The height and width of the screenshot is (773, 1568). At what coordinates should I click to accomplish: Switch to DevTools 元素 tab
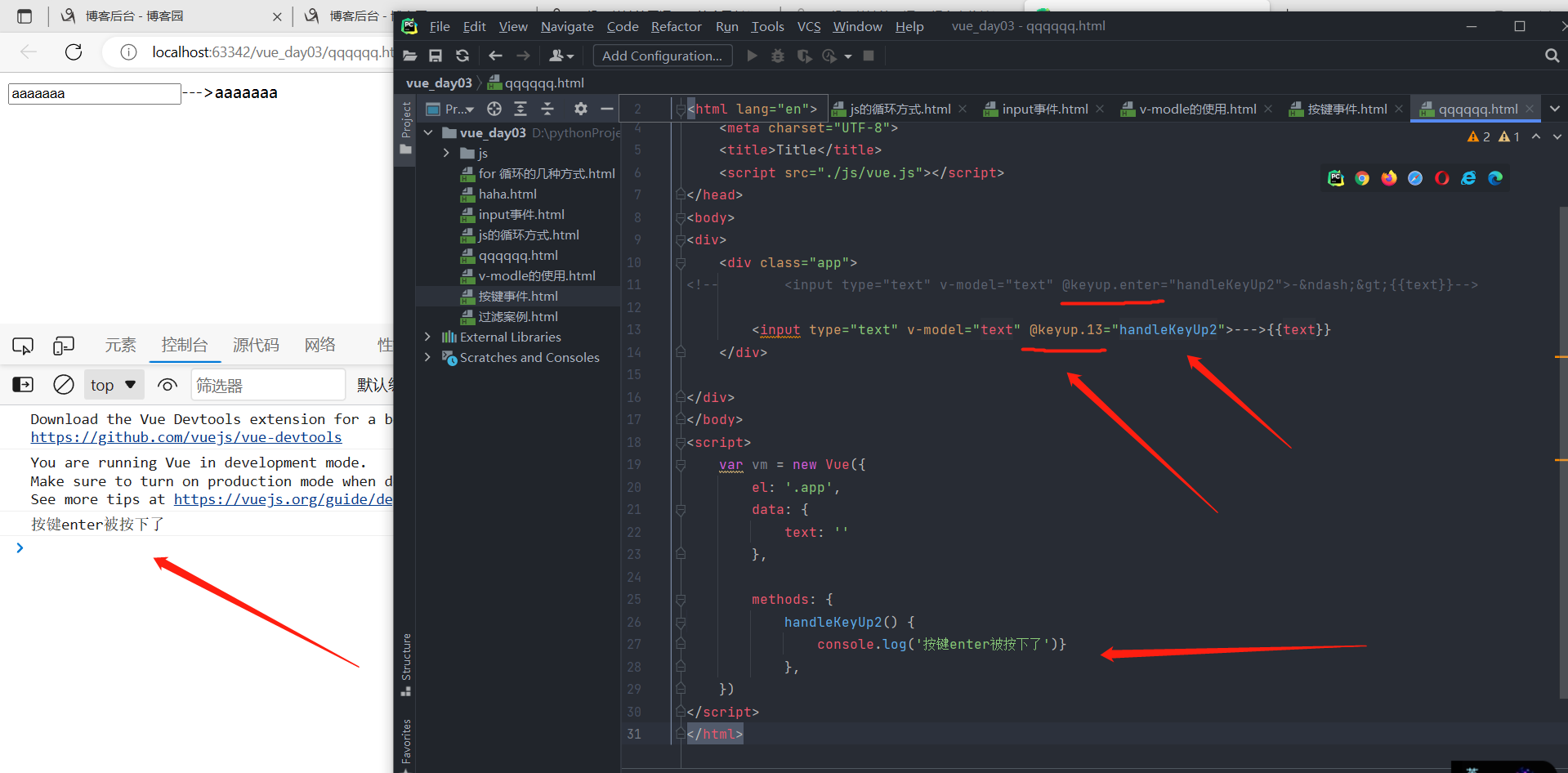pos(120,345)
